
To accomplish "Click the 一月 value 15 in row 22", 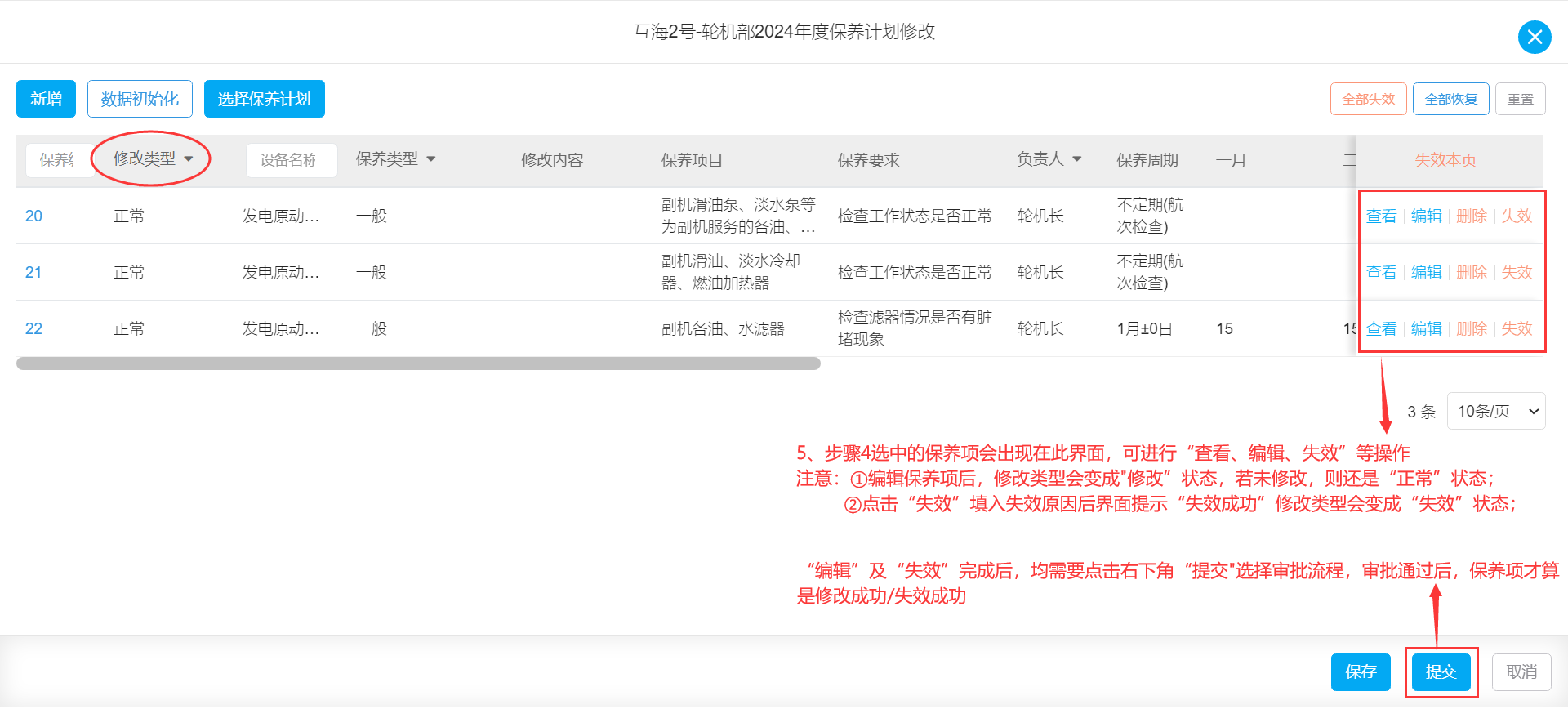I will 1224,328.
